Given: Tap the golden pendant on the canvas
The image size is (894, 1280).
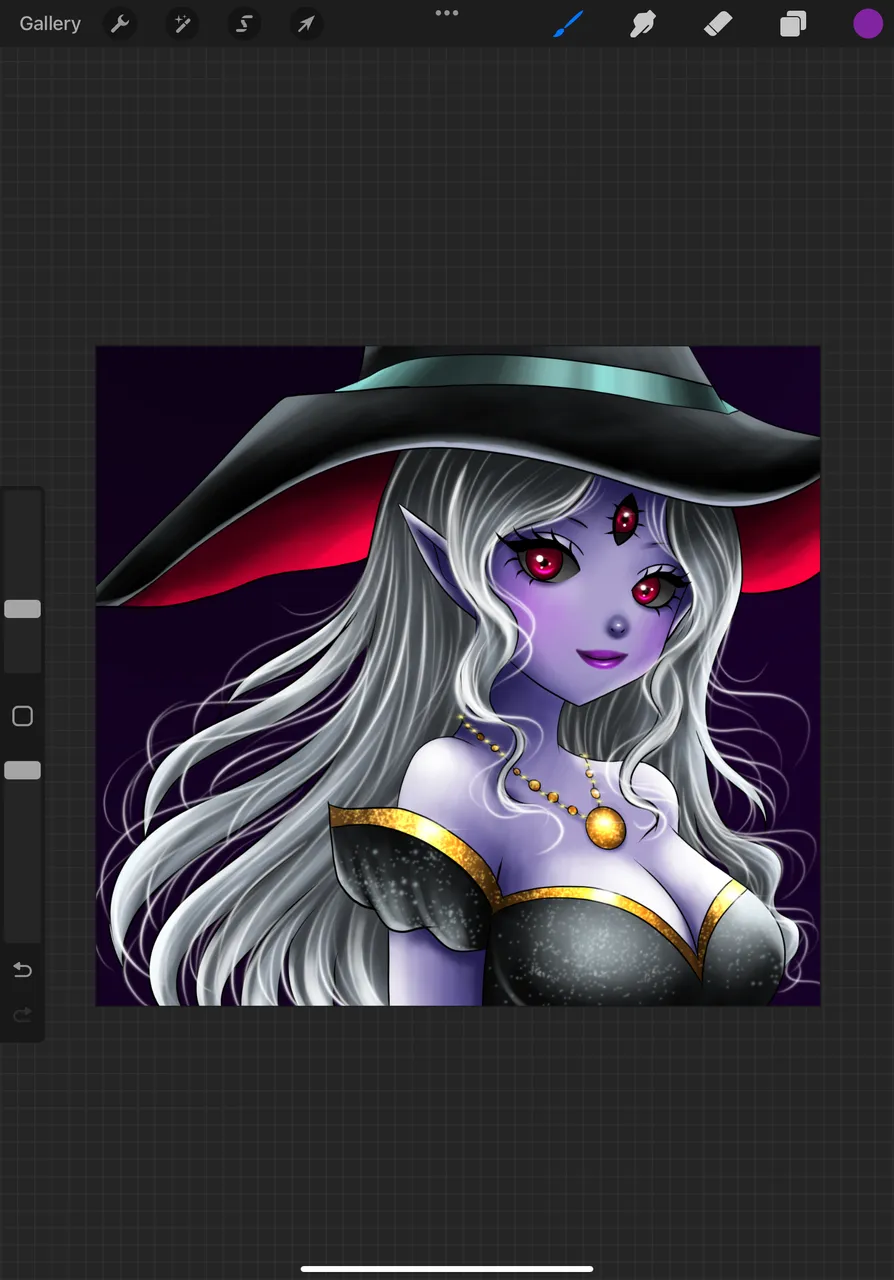Looking at the screenshot, I should point(605,828).
